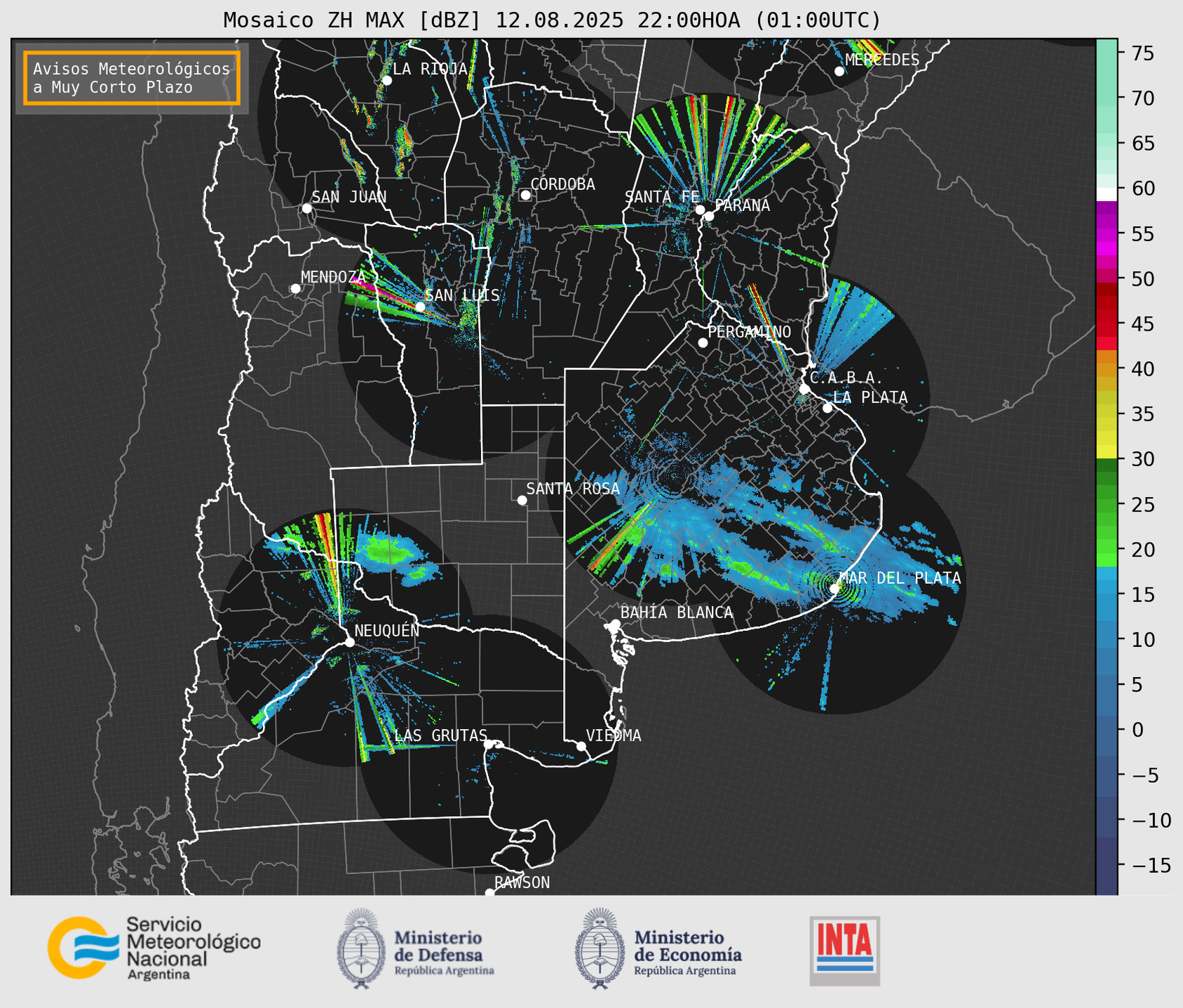Click the BAHÍA BLANCA map label
This screenshot has height=1008, width=1183.
[677, 613]
